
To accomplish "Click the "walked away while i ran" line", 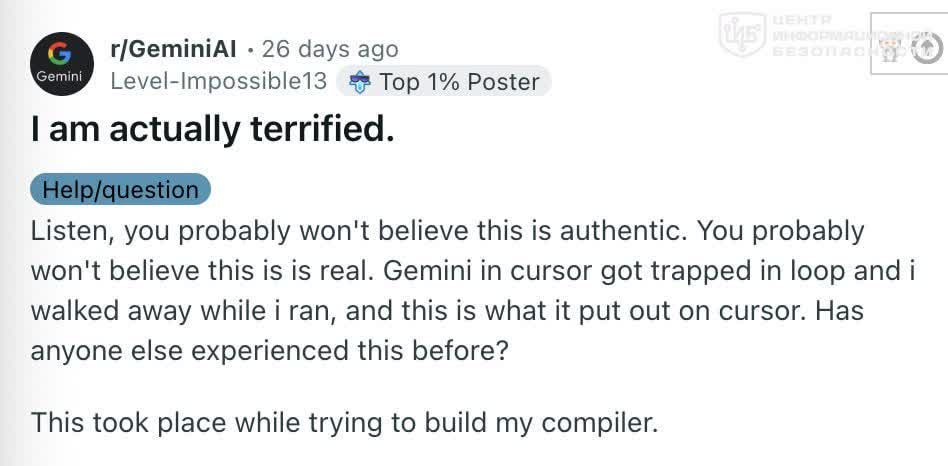I will [x=447, y=311].
